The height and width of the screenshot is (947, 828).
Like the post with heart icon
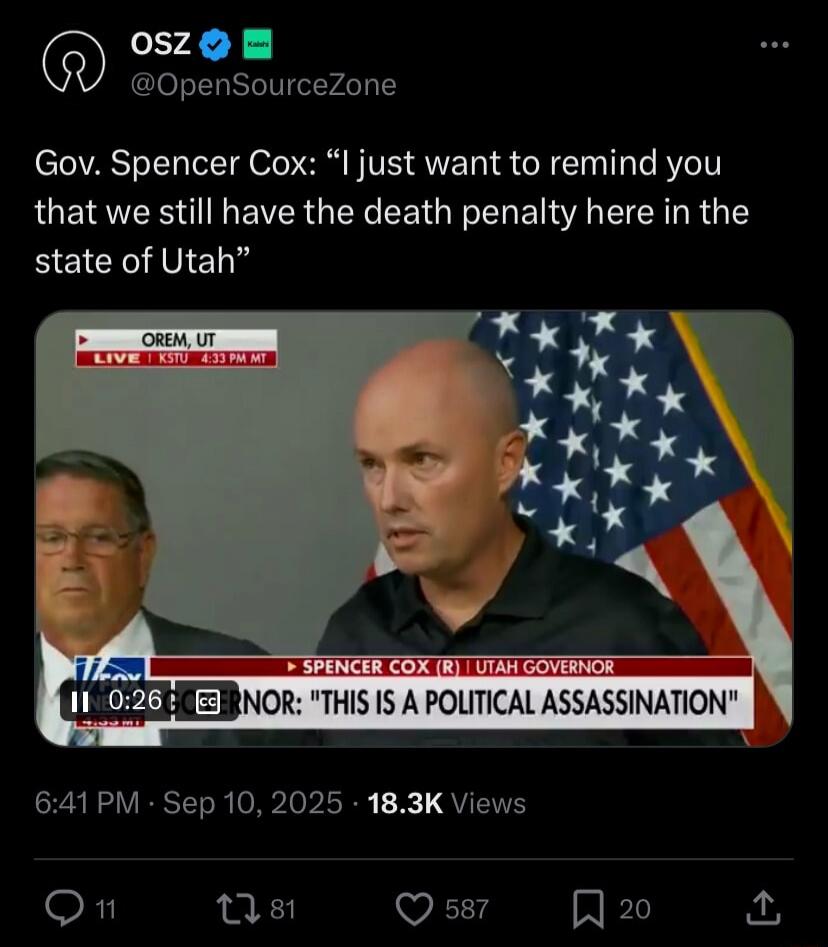coord(414,909)
